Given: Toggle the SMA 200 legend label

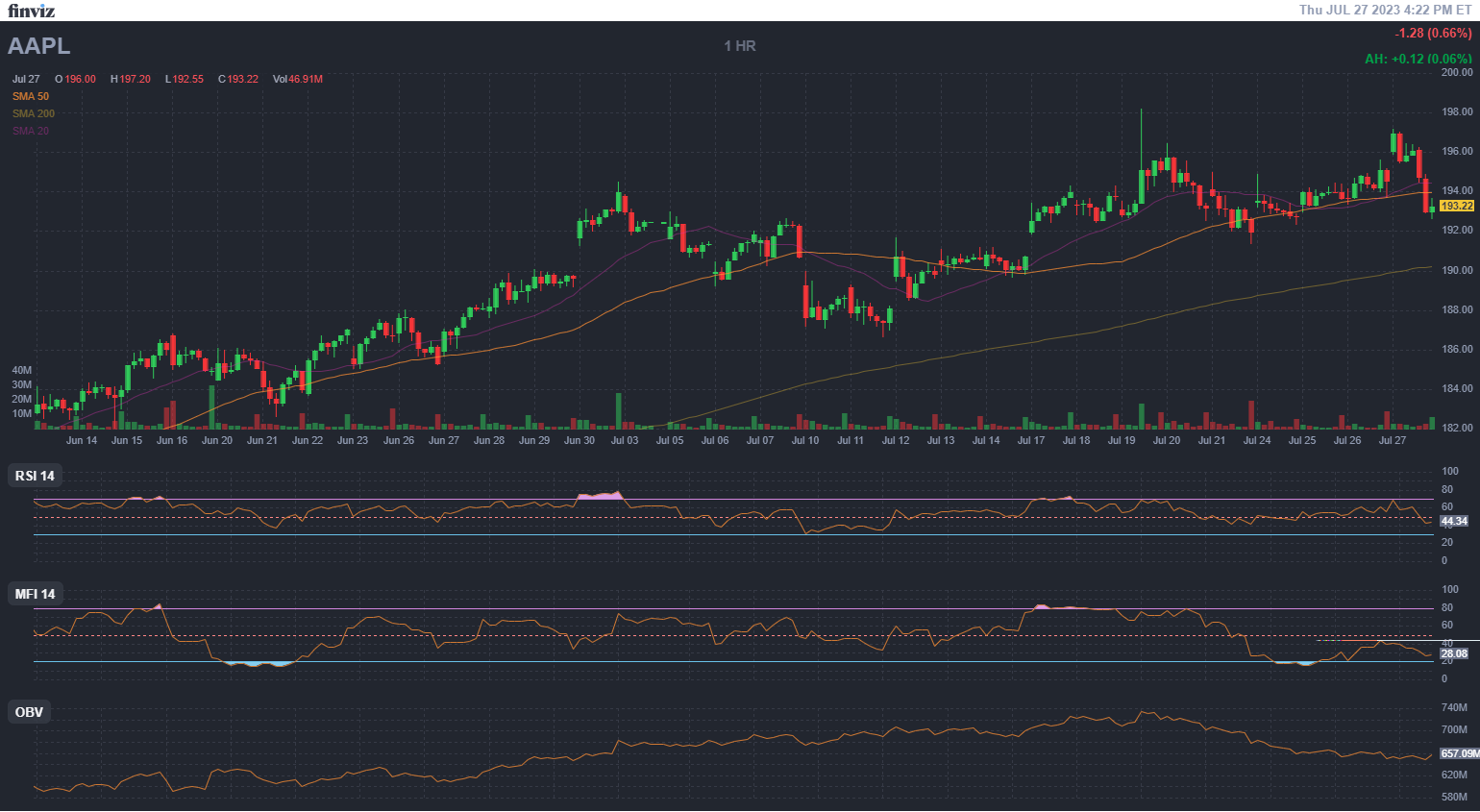Looking at the screenshot, I should click(x=34, y=113).
